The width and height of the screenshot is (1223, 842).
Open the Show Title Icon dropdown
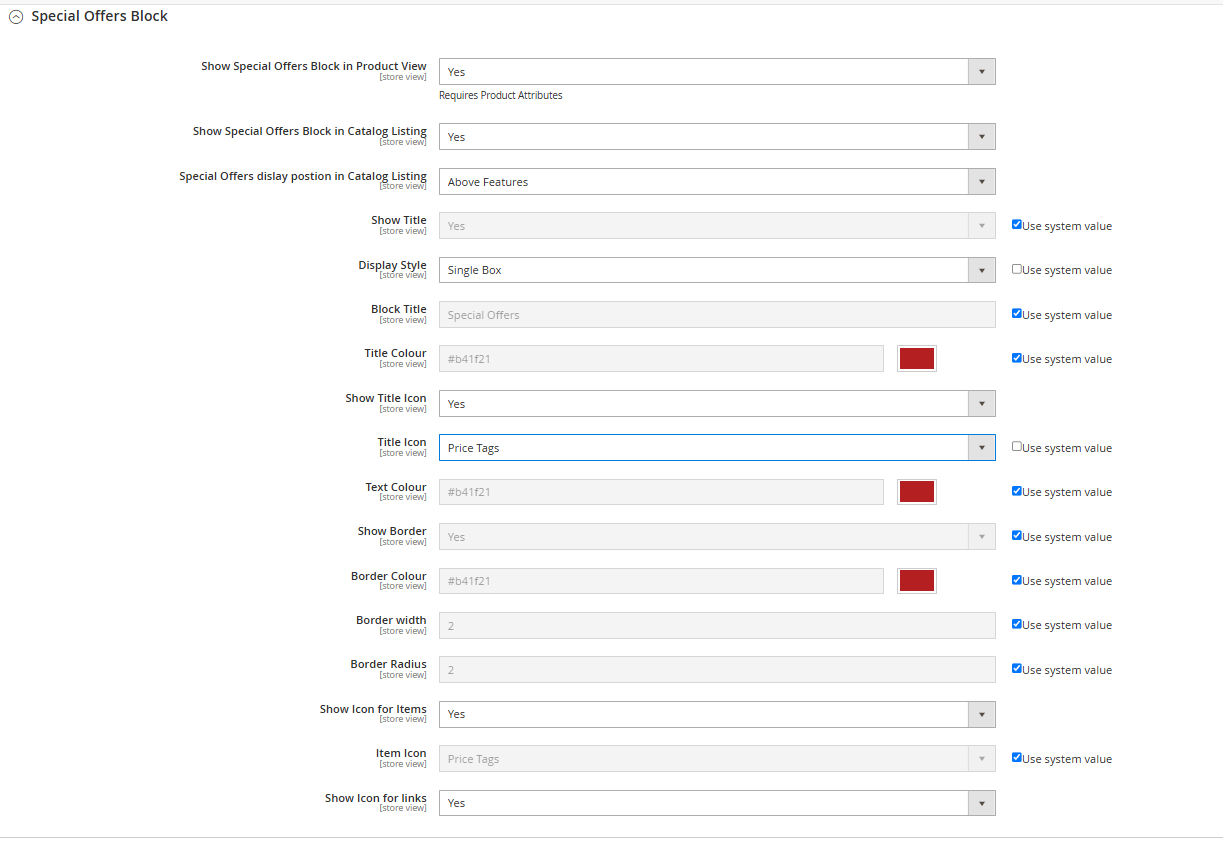click(716, 404)
